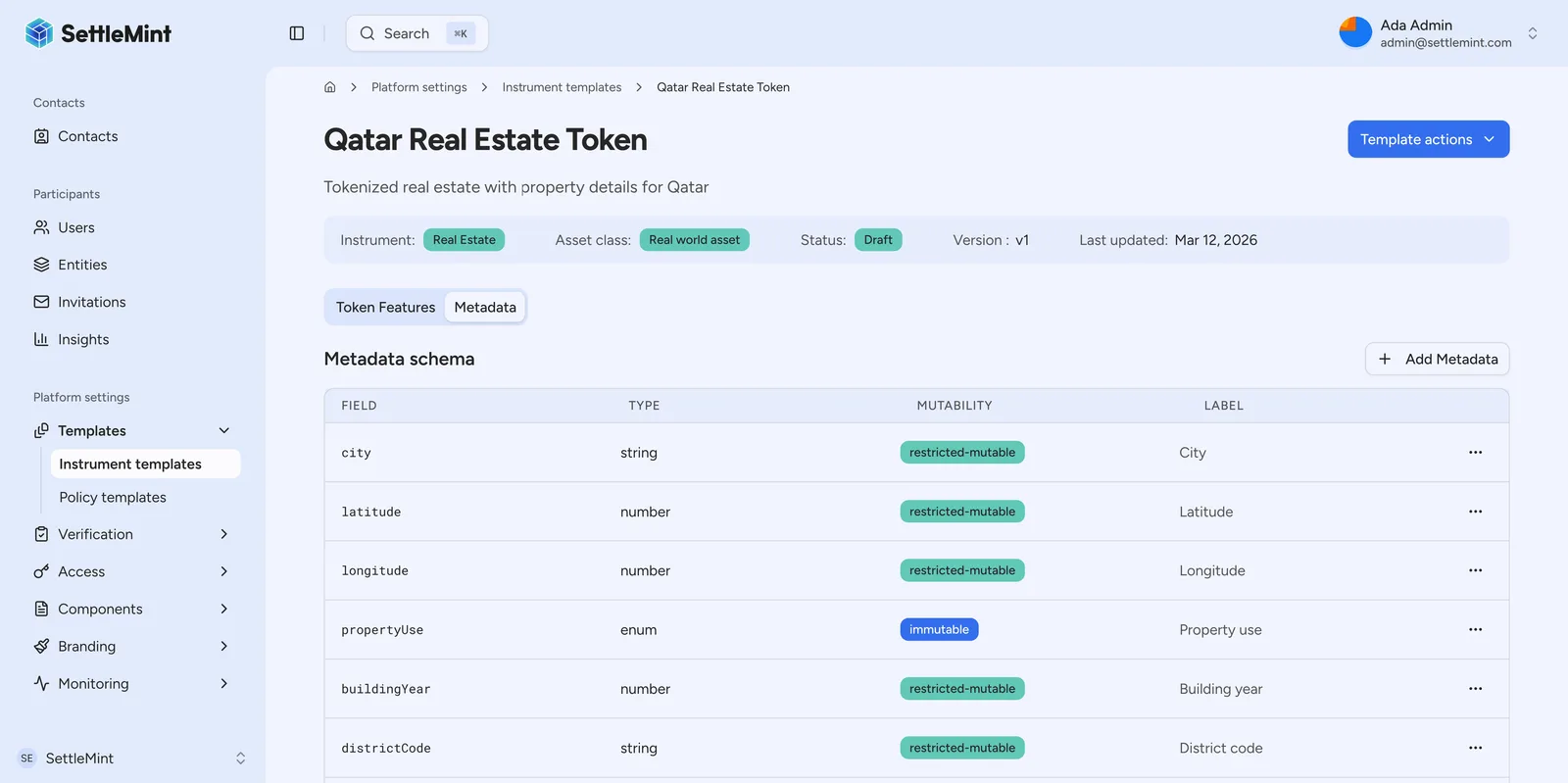This screenshot has height=783, width=1568.
Task: Click the 'enum' type cell
Action: click(x=639, y=629)
